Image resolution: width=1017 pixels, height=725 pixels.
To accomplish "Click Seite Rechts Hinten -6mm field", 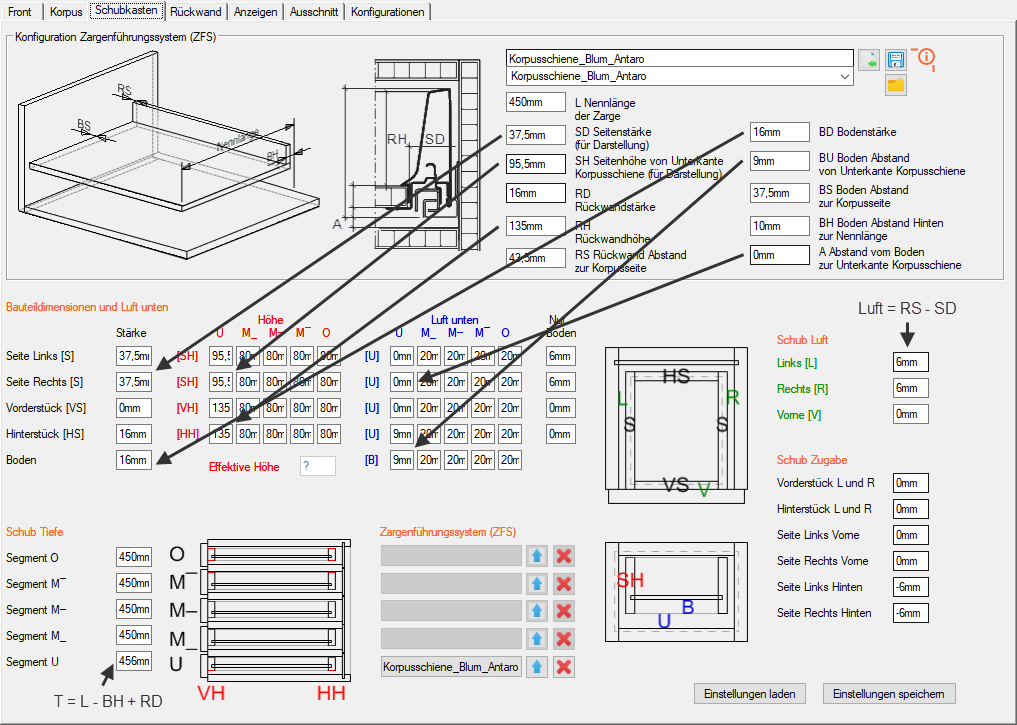I will click(911, 613).
